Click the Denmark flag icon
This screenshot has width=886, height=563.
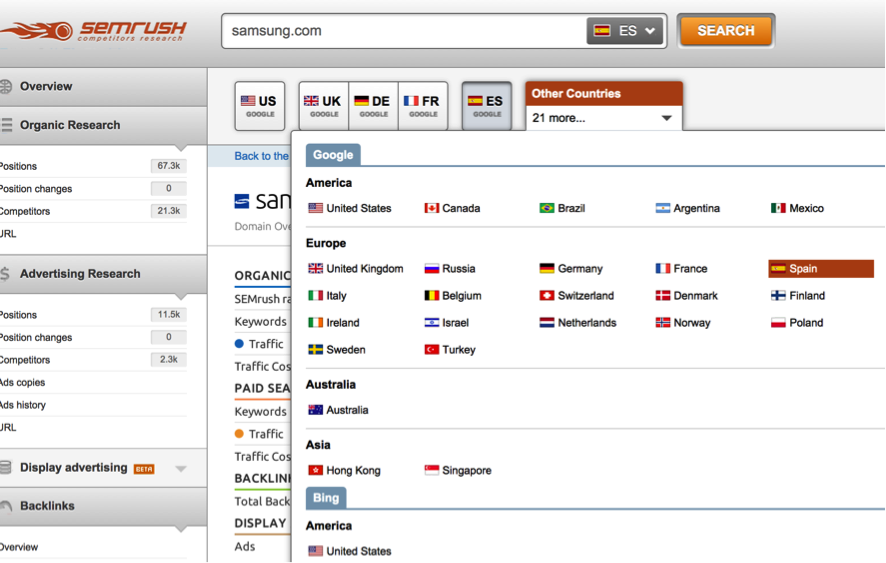pyautogui.click(x=663, y=296)
